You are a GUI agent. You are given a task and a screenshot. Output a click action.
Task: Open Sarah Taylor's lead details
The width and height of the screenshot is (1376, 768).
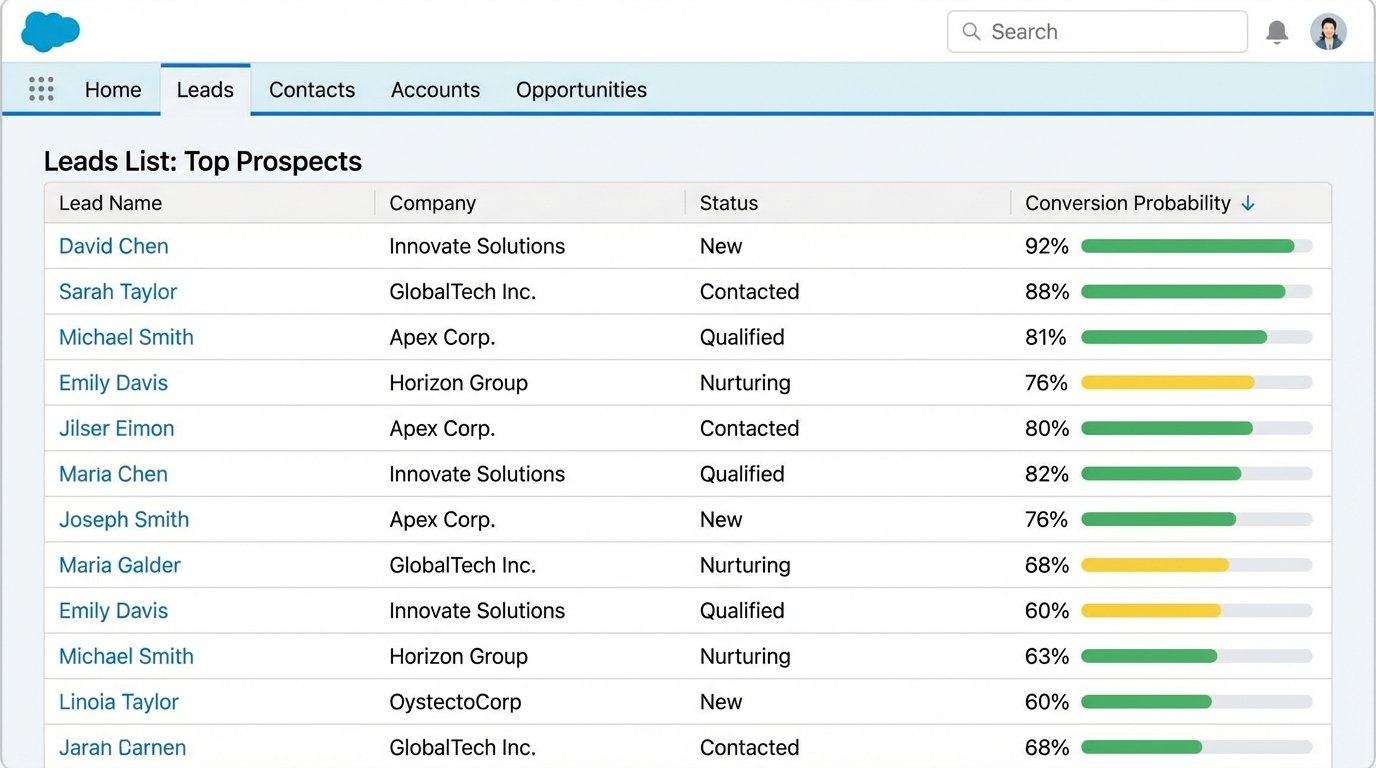[x=117, y=291]
